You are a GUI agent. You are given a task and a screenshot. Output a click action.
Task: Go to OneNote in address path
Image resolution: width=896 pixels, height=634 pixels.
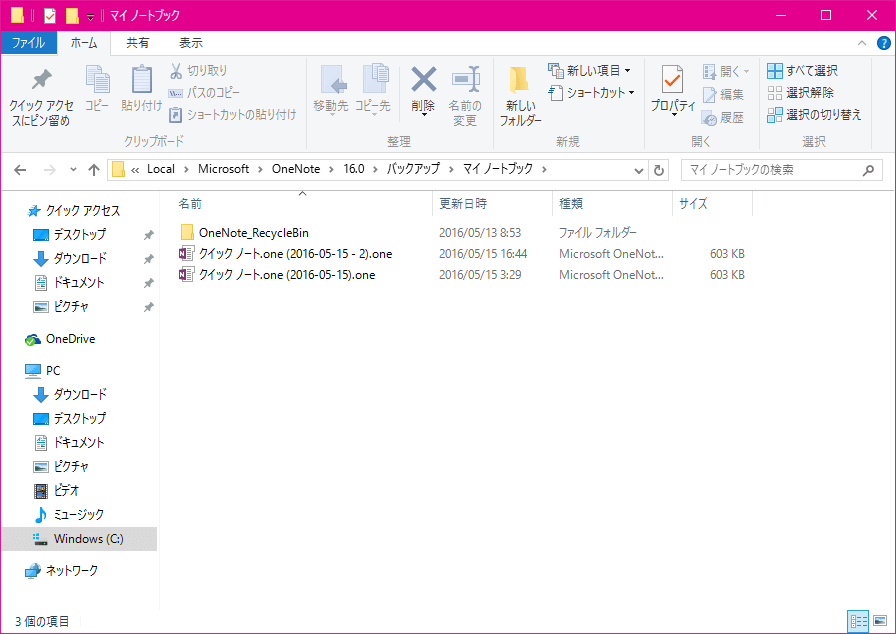tap(296, 169)
